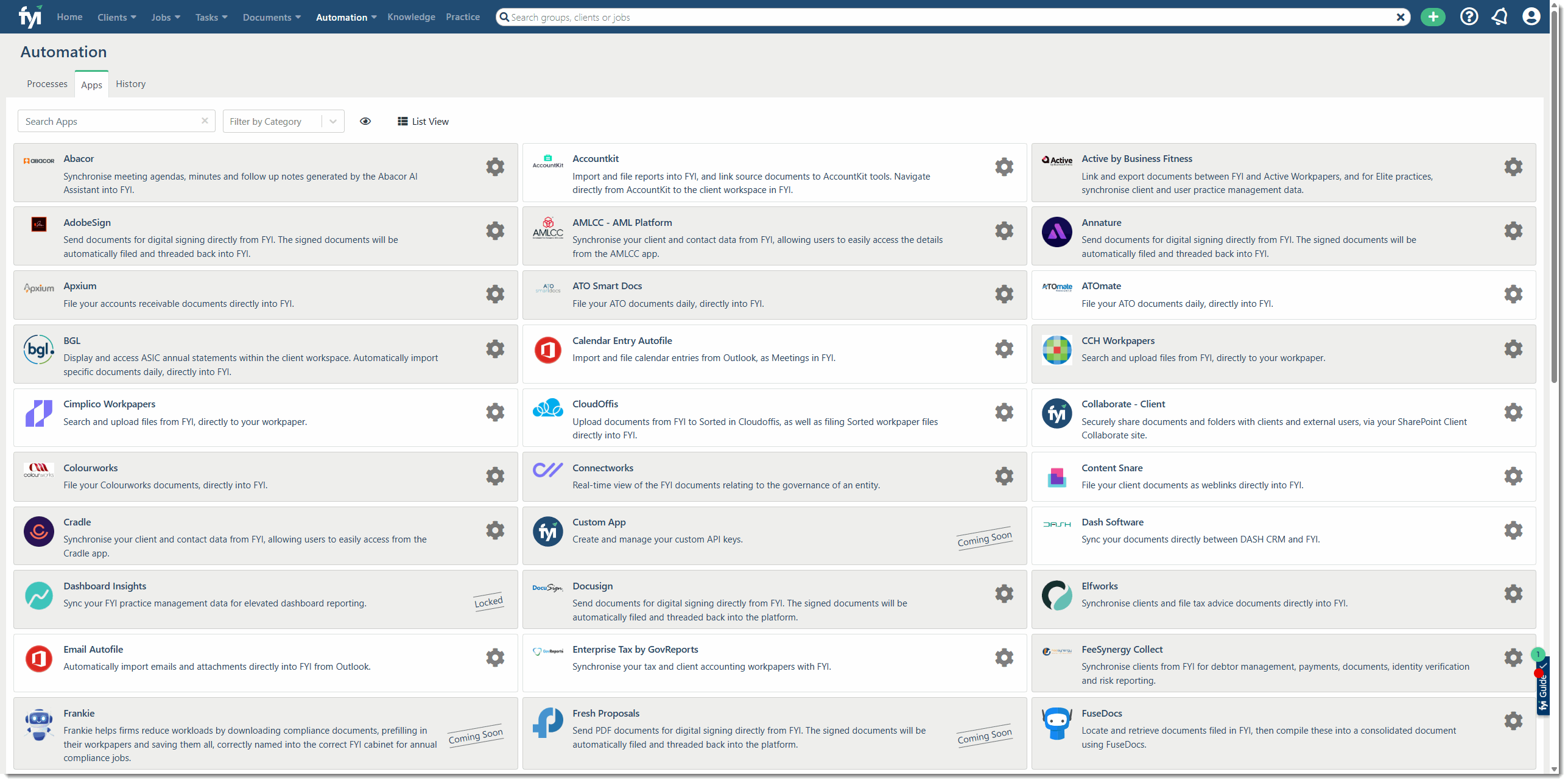Screen dimensions: 1568x783
Task: Go to Home in the navigation bar
Action: pos(69,17)
